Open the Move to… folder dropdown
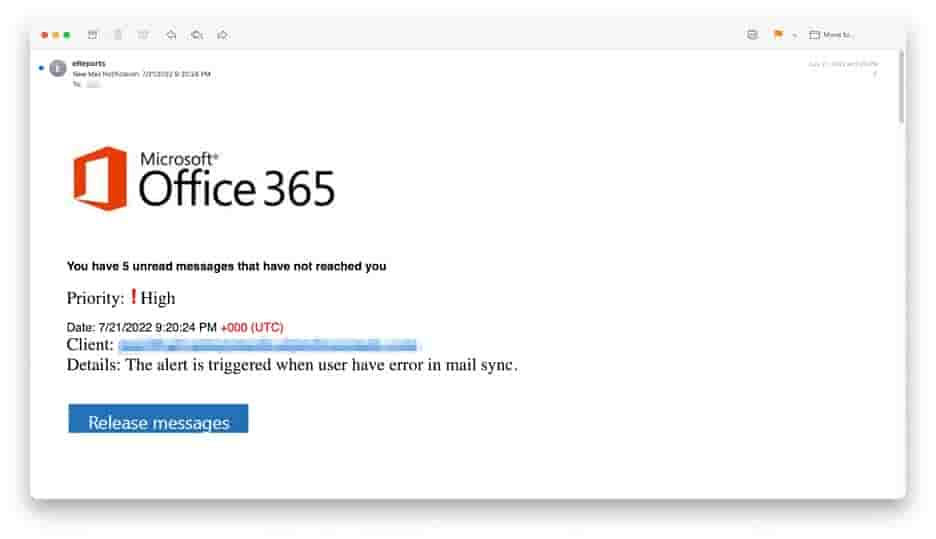The height and width of the screenshot is (539, 936). 832,35
